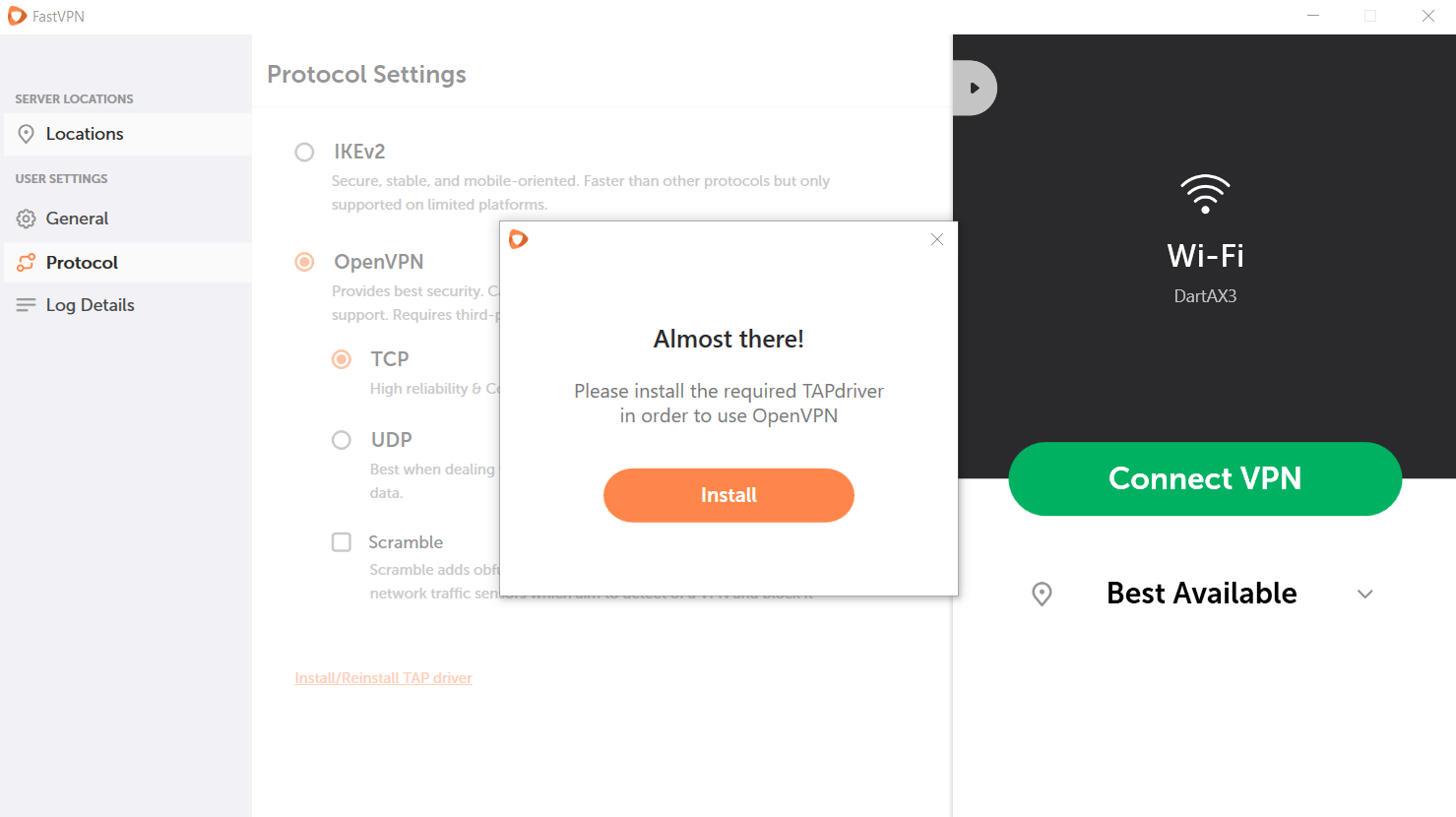The width and height of the screenshot is (1456, 817).
Task: Collapse the panel with the arrow tab
Action: click(x=975, y=89)
